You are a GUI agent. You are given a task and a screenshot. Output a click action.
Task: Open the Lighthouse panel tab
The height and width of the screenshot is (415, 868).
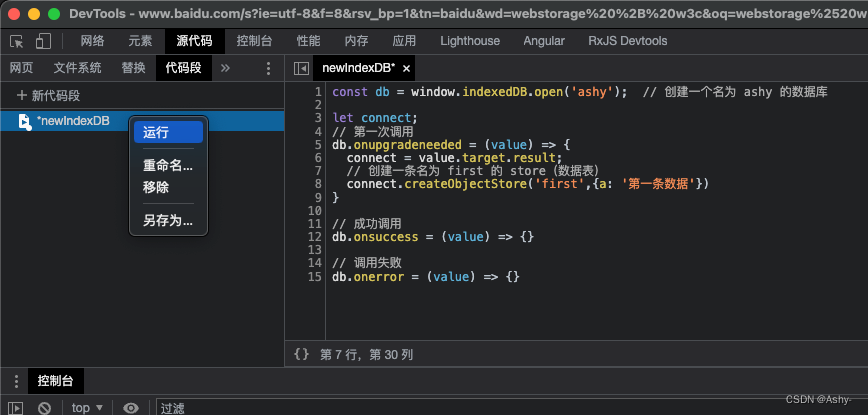[x=470, y=41]
